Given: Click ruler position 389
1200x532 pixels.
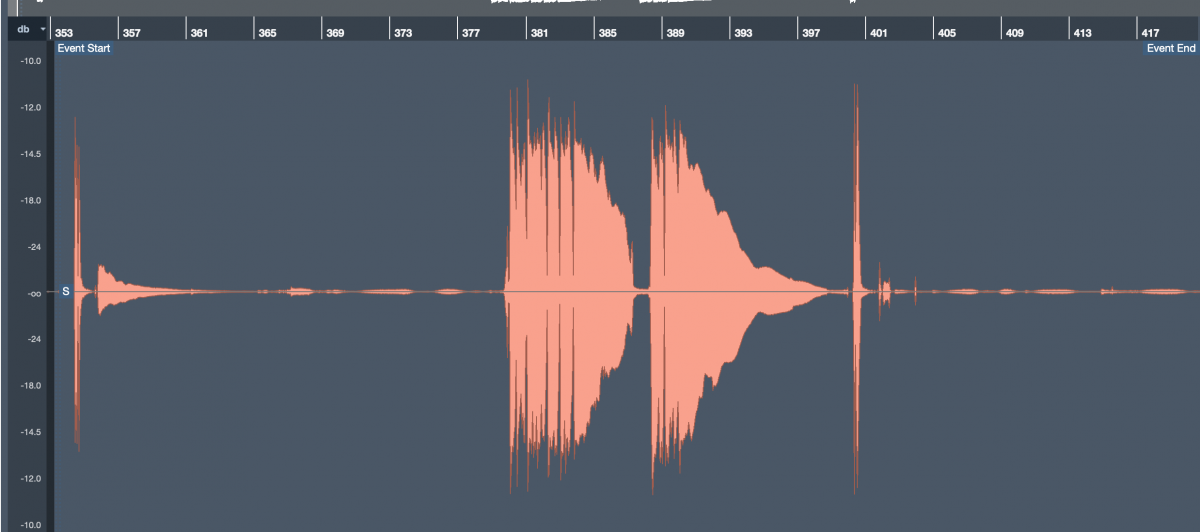Looking at the screenshot, I should coord(675,33).
